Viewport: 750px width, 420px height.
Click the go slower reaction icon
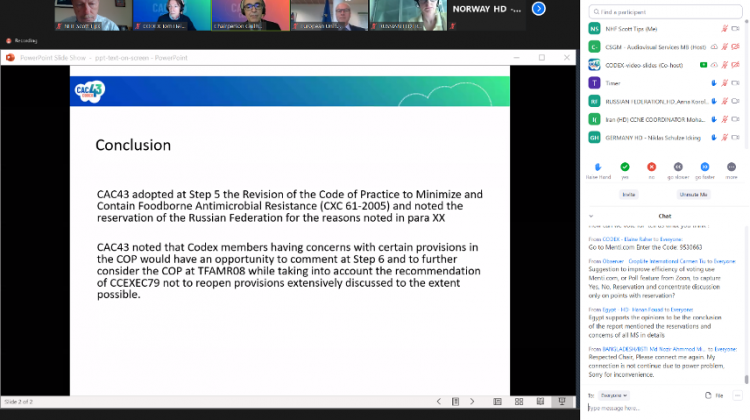coord(679,166)
